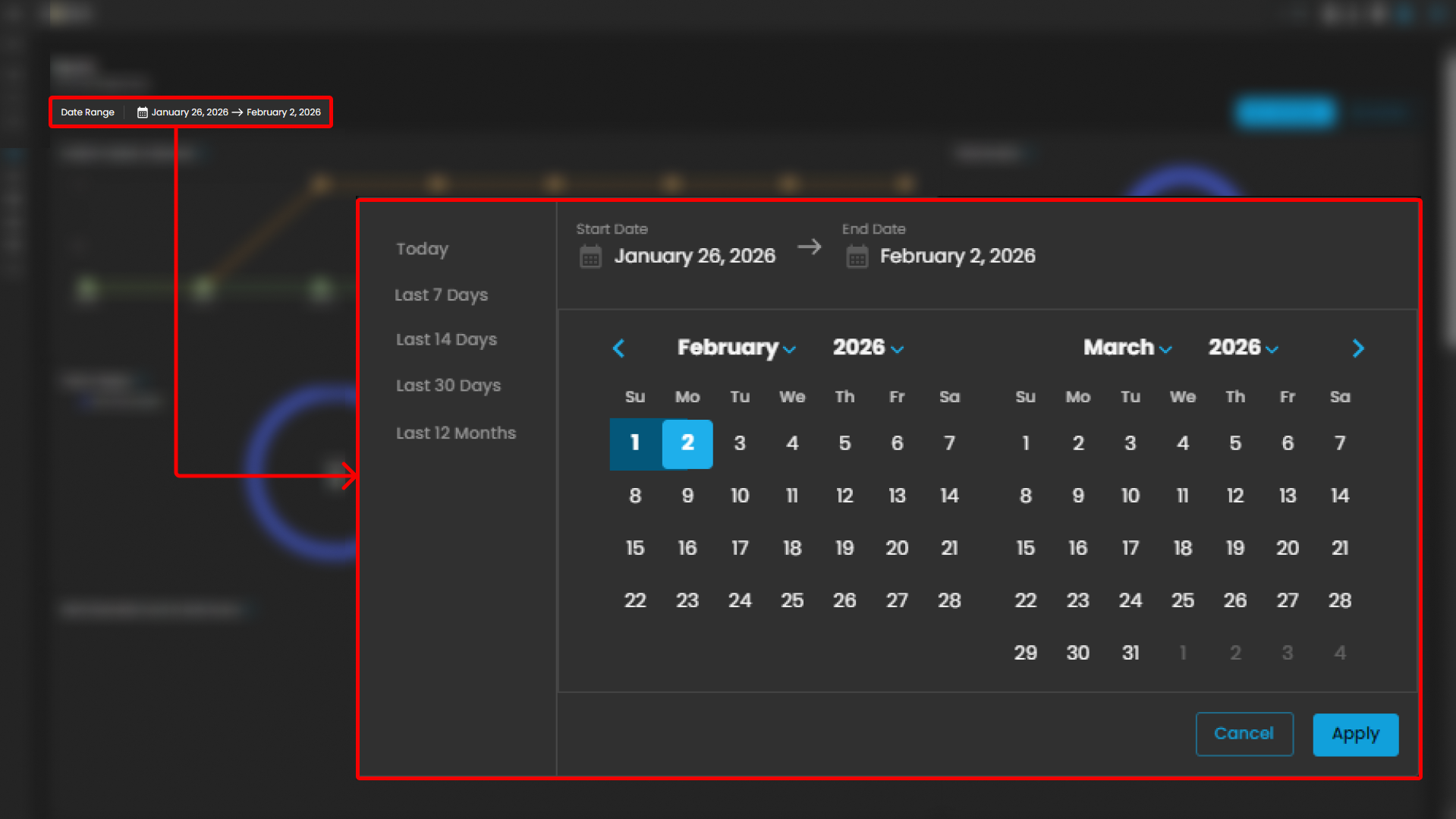The width and height of the screenshot is (1456, 819).
Task: Choose the Last 14 Days preset
Action: 446,339
